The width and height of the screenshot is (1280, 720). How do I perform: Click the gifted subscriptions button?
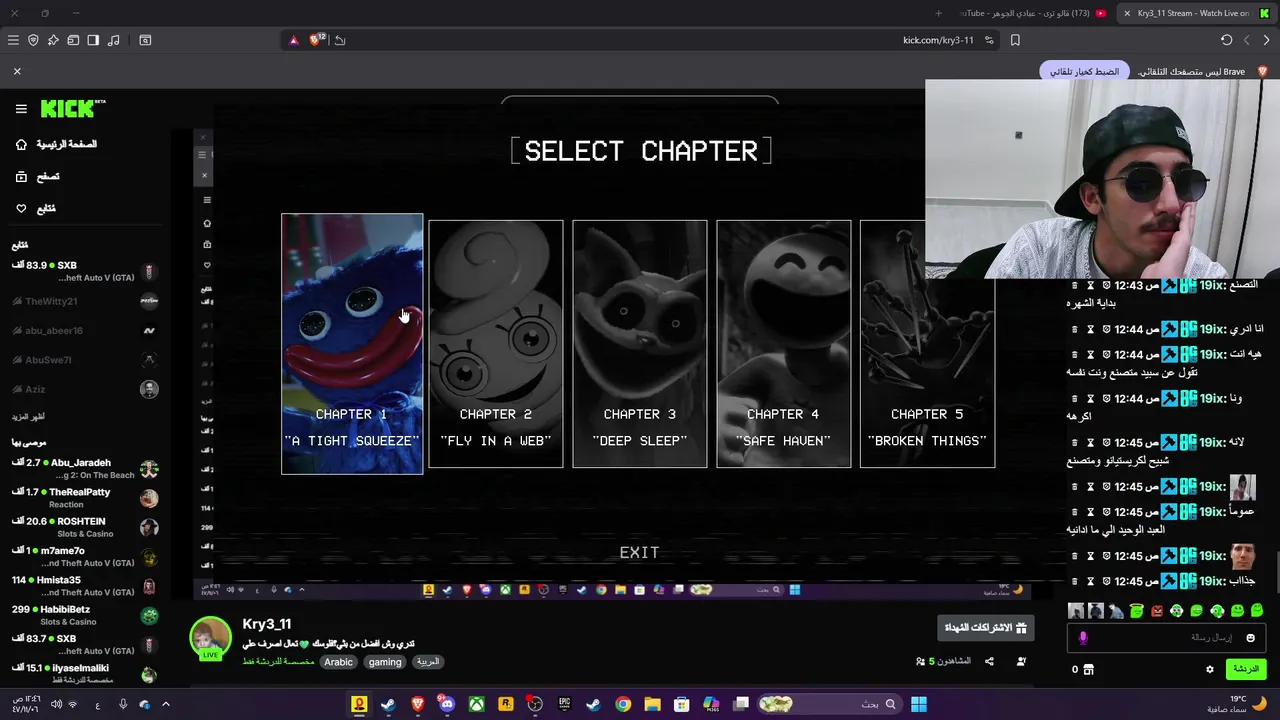pyautogui.click(x=985, y=628)
